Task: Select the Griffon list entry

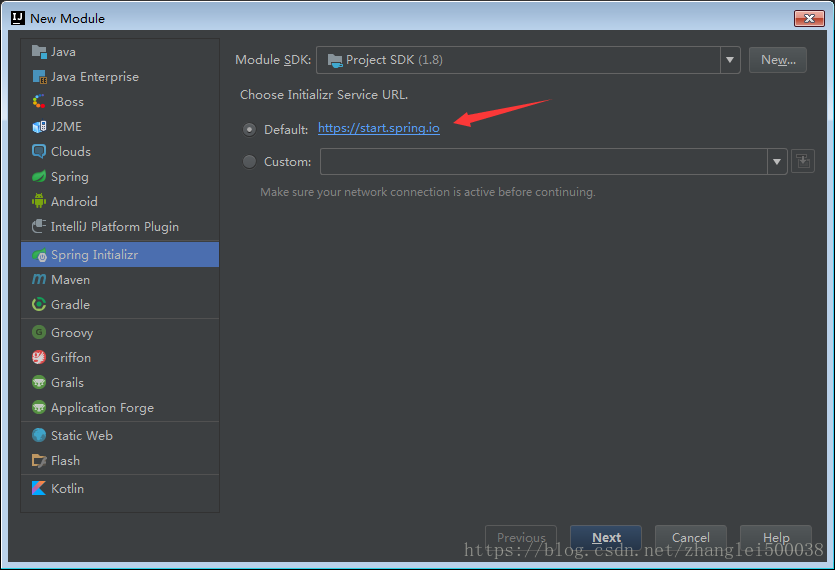Action: pos(120,357)
